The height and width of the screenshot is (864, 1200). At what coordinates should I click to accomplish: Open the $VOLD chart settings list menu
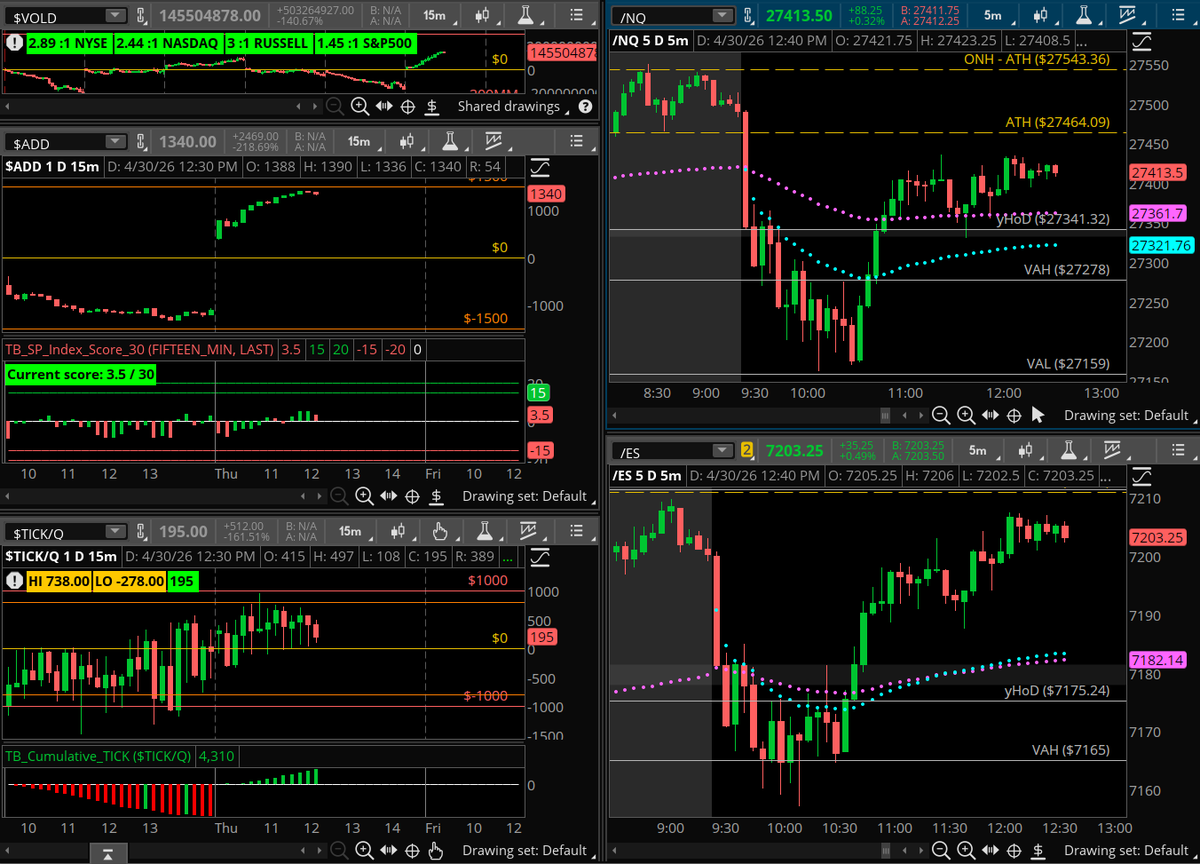[574, 15]
